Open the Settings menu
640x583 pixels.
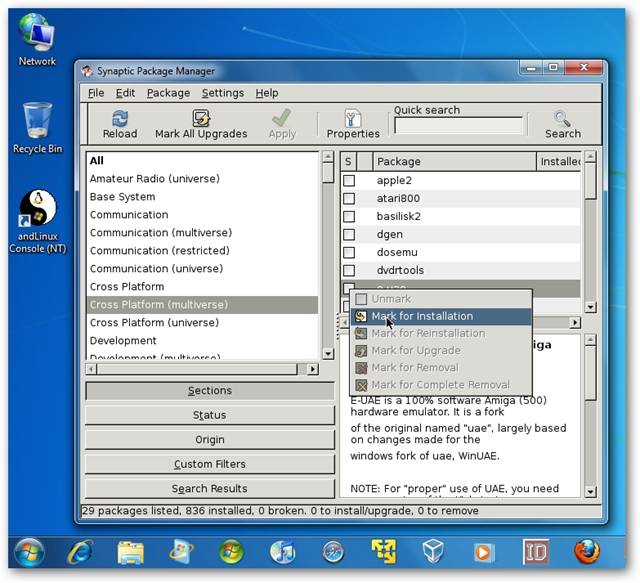click(x=222, y=93)
